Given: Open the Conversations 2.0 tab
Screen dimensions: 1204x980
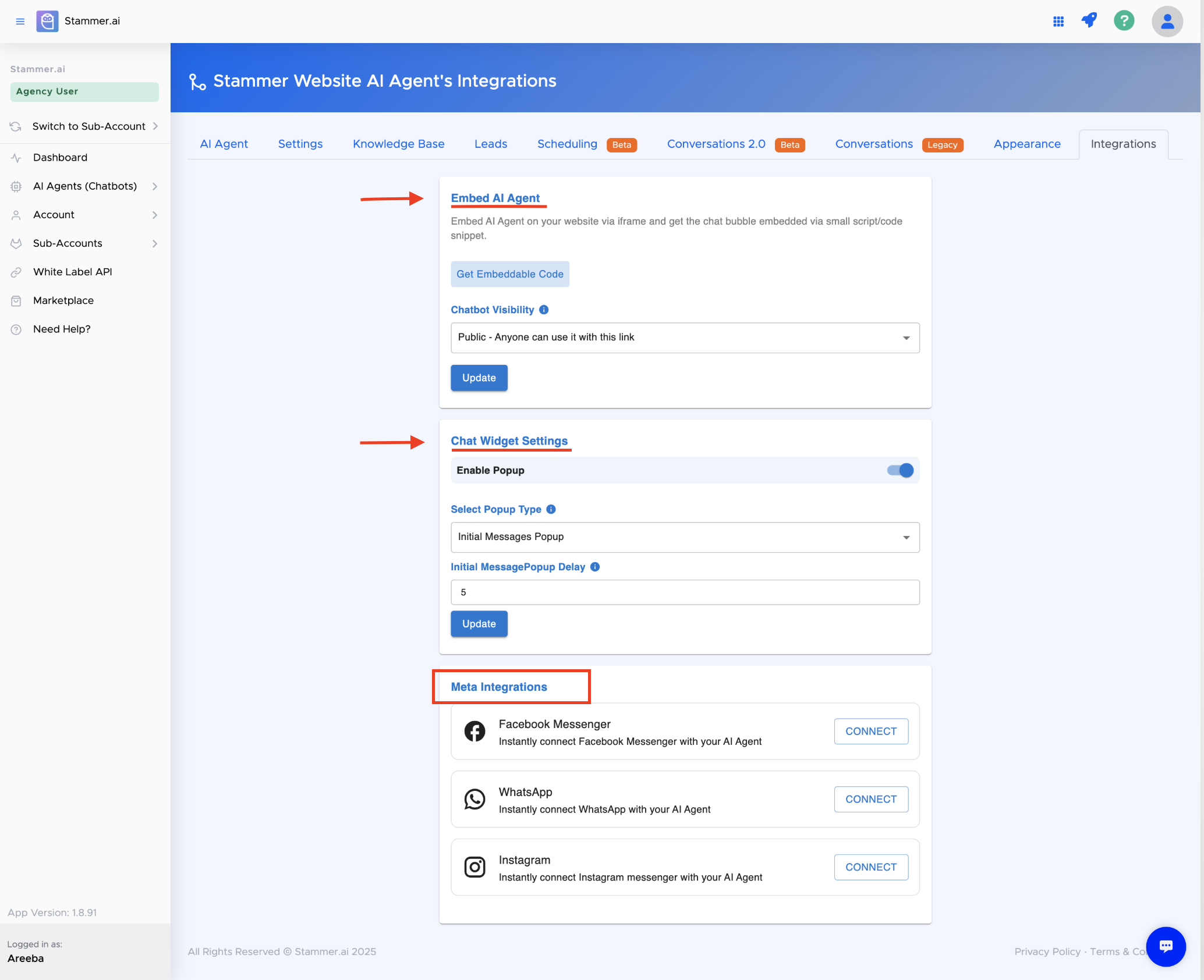Looking at the screenshot, I should point(736,144).
